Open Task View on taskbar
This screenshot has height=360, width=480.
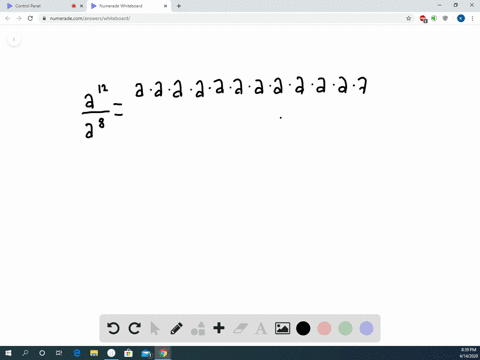(x=59, y=353)
